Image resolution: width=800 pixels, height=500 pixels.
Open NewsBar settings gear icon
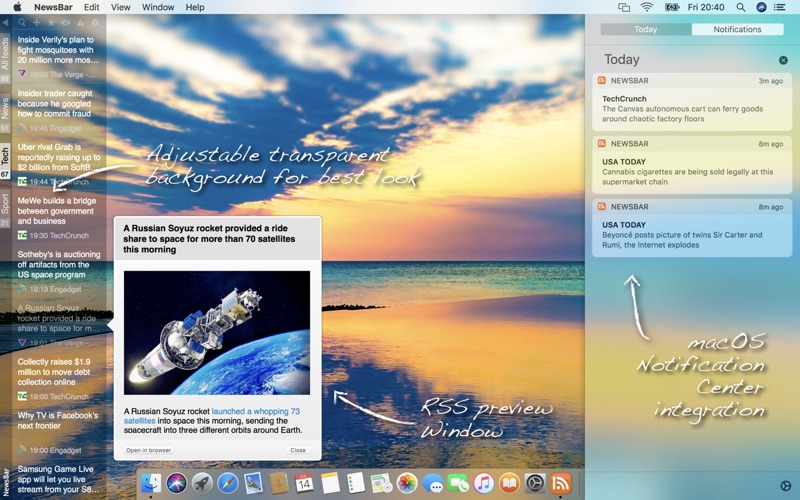point(95,22)
